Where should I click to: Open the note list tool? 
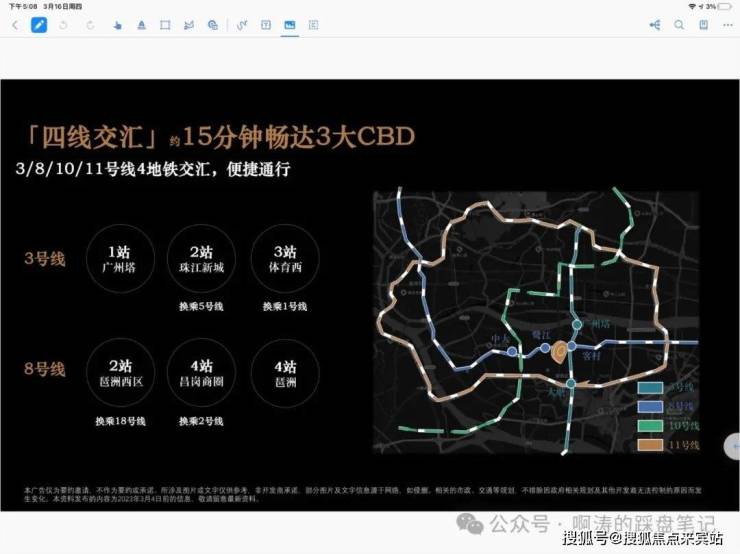click(x=314, y=25)
